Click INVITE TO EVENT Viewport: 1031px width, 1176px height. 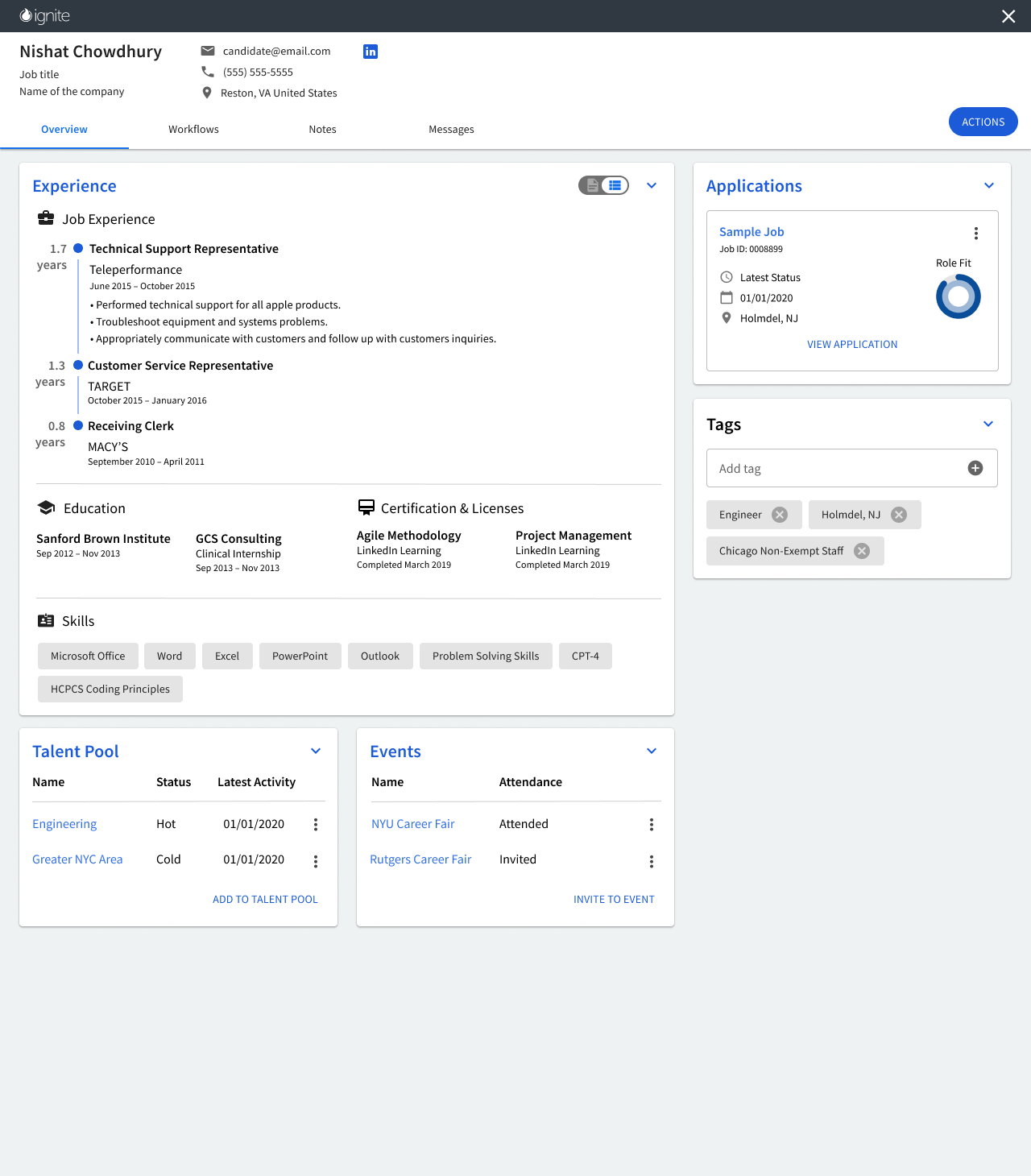614,899
